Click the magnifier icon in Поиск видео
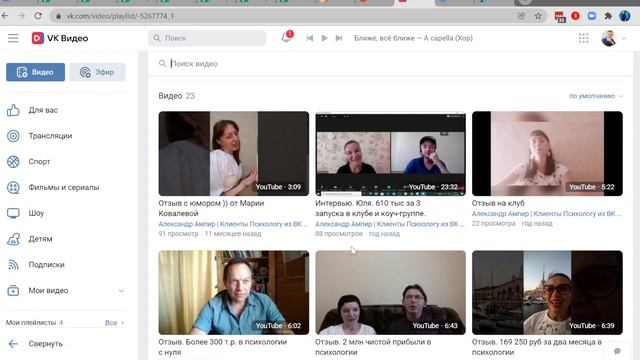640x360 pixels. click(162, 63)
